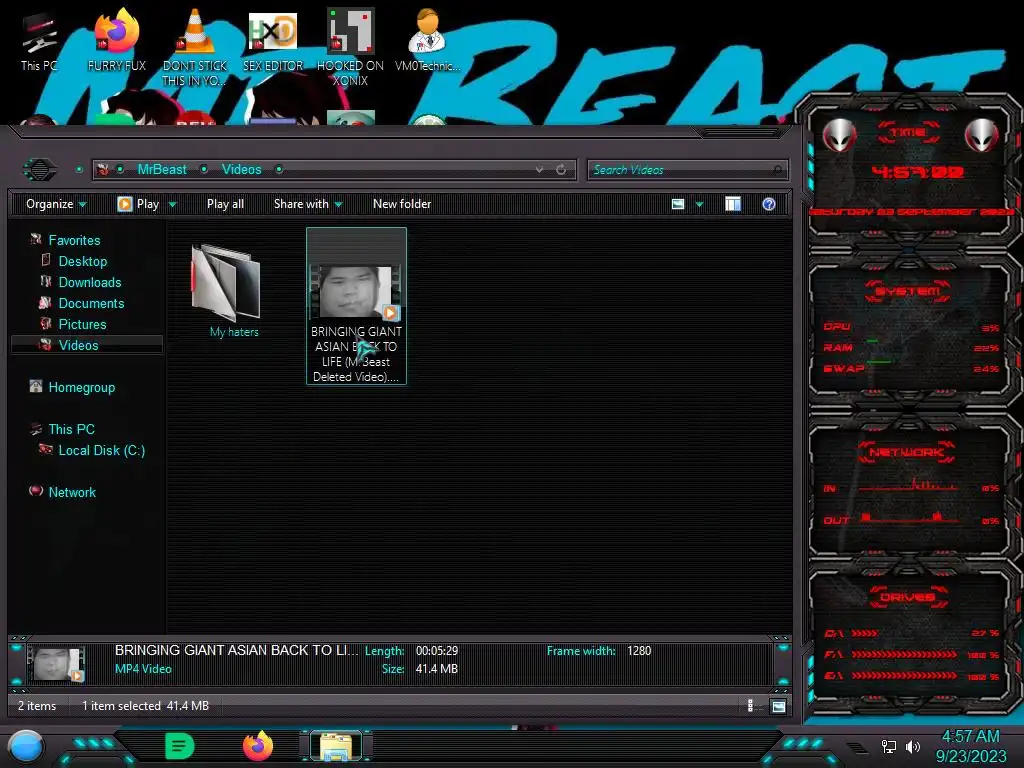Viewport: 1024px width, 768px height.
Task: Launch the HxD SEX EDITOR desktop shortcut
Action: 273,42
